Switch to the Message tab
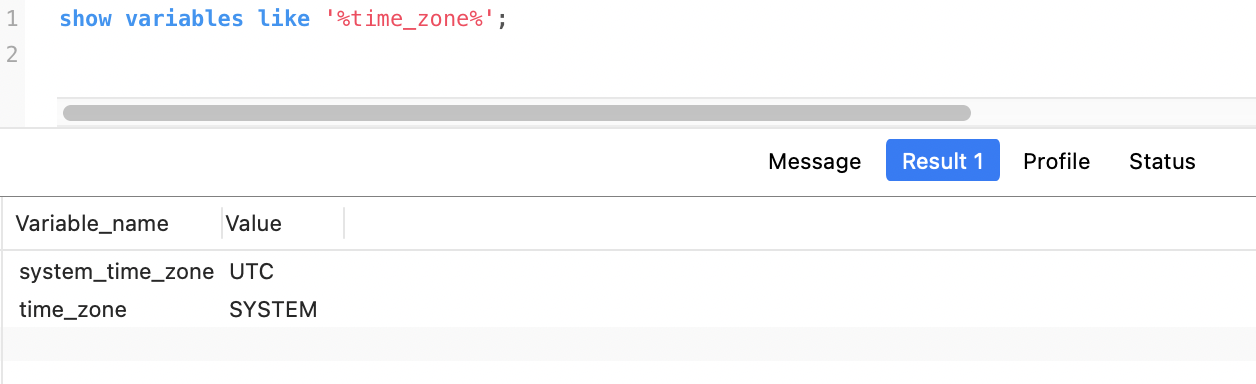The width and height of the screenshot is (1256, 384). point(814,161)
